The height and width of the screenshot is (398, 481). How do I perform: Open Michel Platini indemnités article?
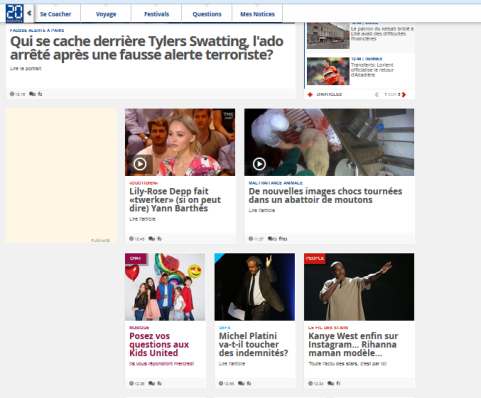pos(253,344)
